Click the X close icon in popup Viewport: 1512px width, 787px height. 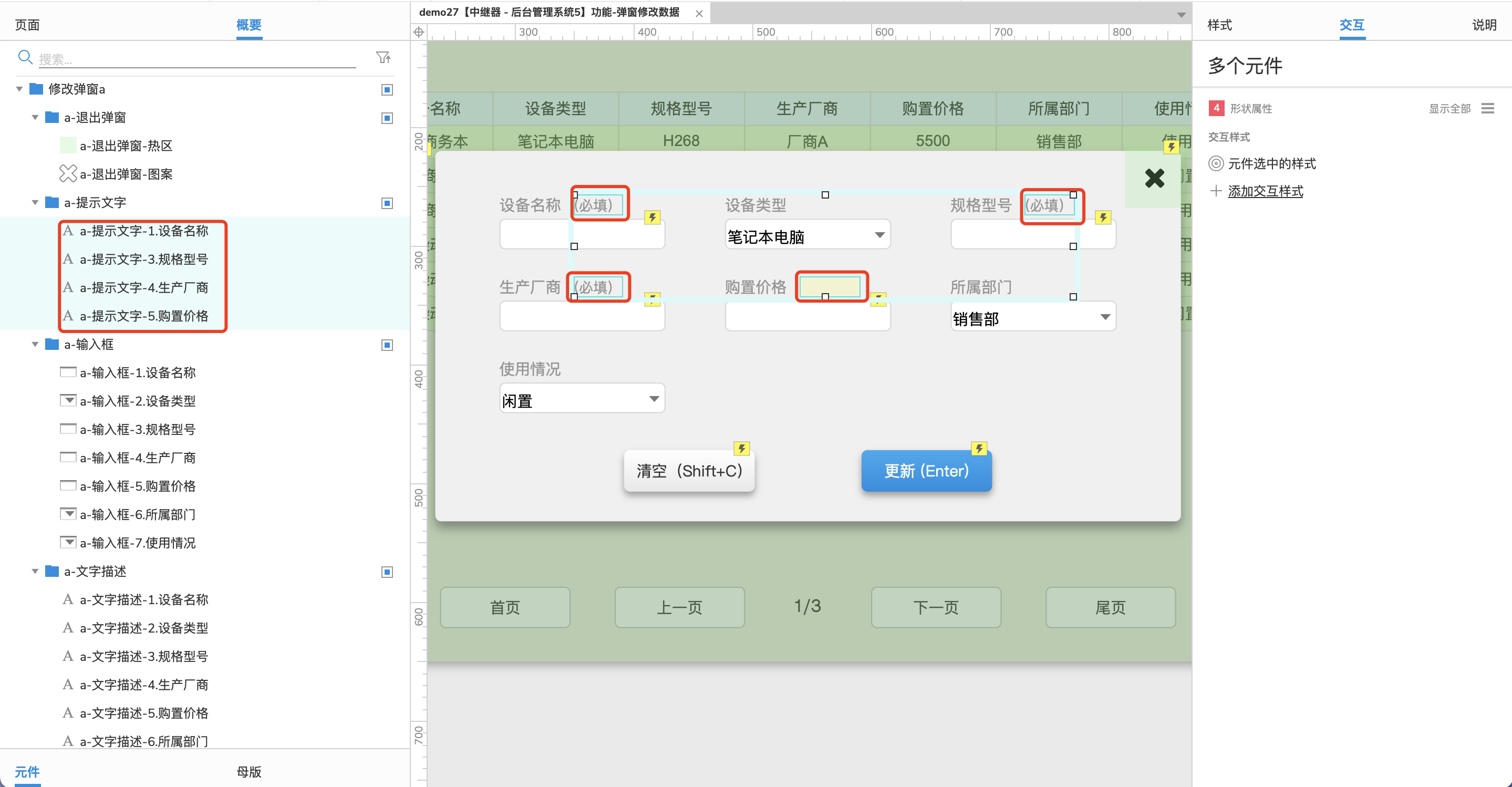tap(1154, 178)
